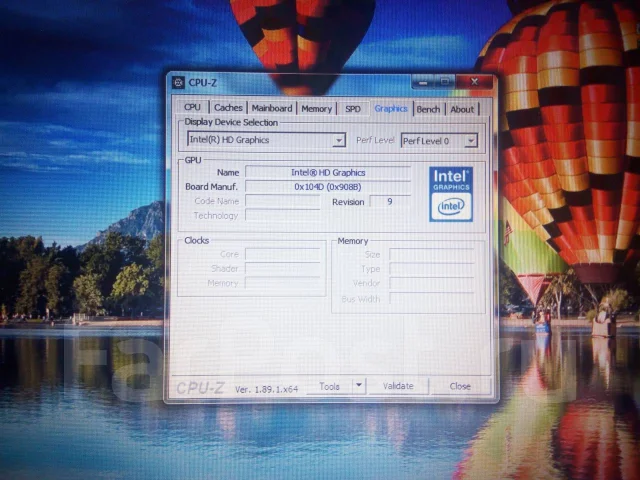This screenshot has width=640, height=480.
Task: Expand the Tools dropdown arrow
Action: (x=359, y=385)
